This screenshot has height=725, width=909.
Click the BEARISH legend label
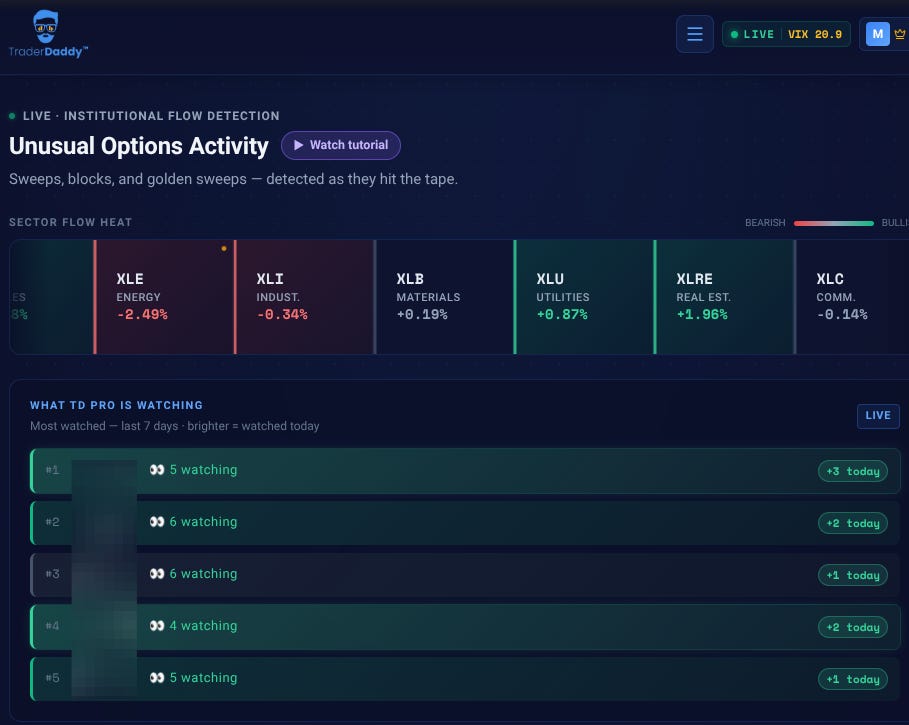tap(765, 223)
